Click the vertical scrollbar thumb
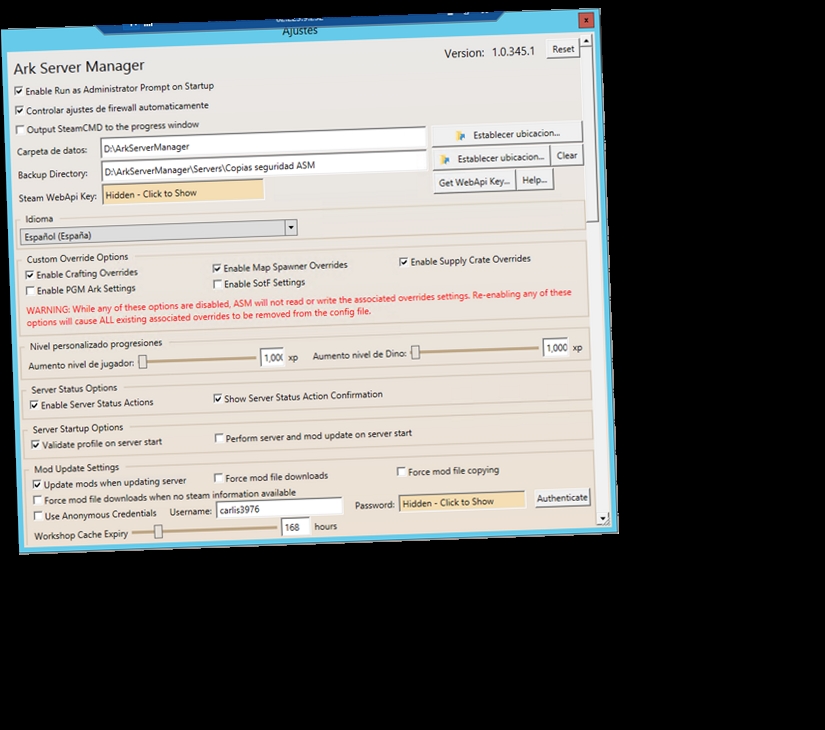This screenshot has width=825, height=730. tap(590, 133)
